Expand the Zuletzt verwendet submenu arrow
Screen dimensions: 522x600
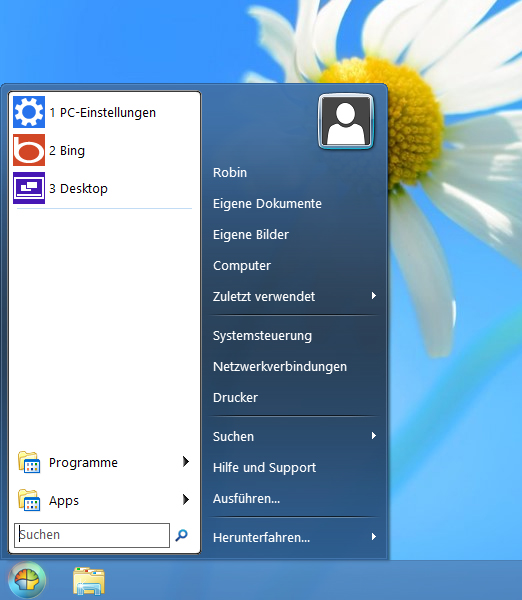374,296
